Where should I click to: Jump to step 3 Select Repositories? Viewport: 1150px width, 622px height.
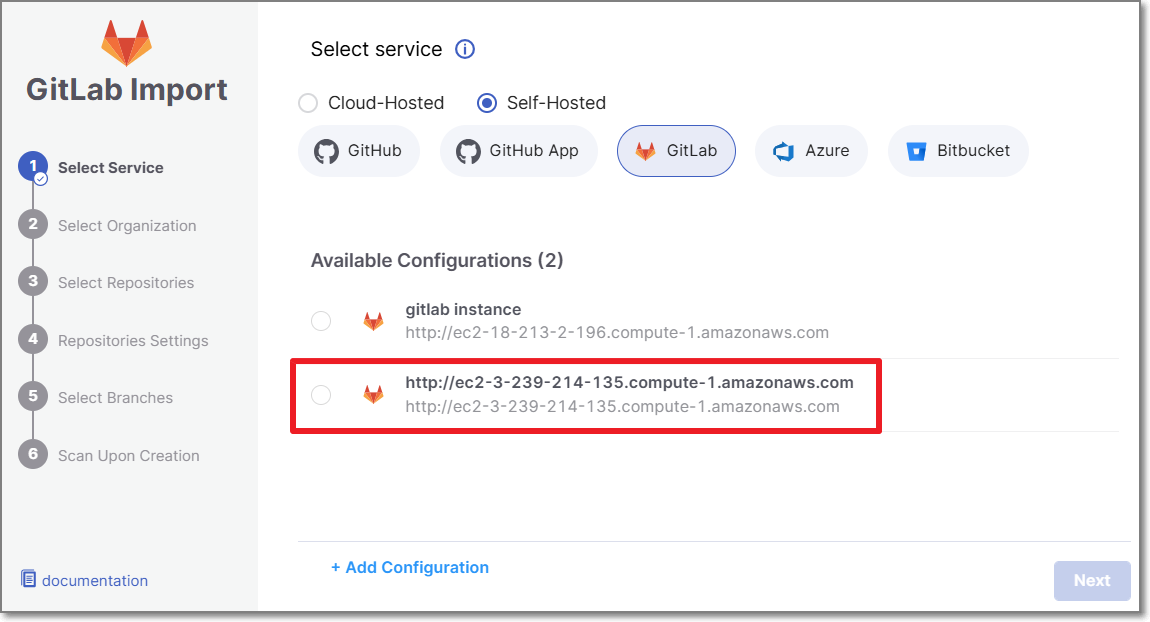point(125,283)
